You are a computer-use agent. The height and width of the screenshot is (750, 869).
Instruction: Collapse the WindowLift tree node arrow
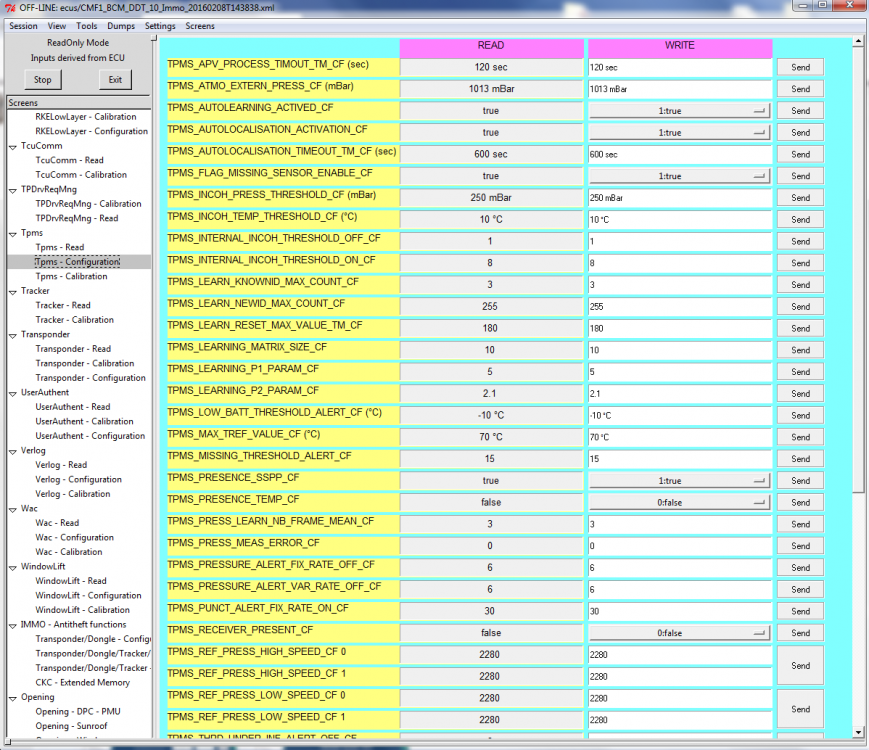[x=13, y=568]
